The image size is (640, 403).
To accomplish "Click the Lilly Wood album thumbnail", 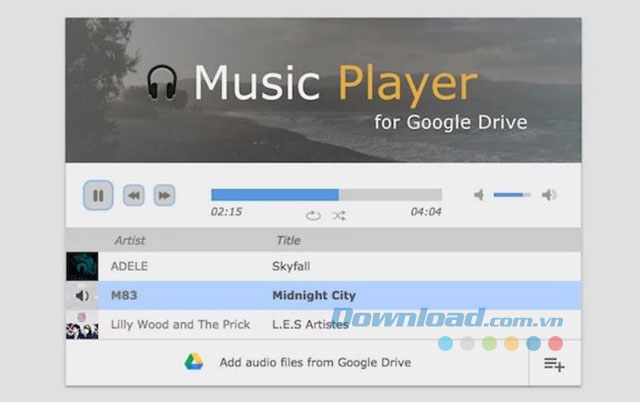I will [x=82, y=325].
